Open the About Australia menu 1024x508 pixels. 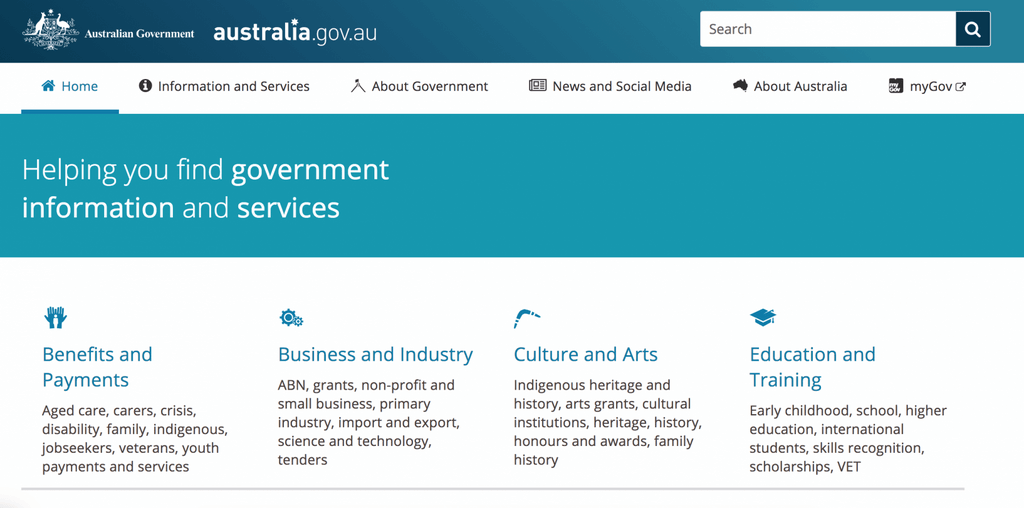click(x=790, y=86)
